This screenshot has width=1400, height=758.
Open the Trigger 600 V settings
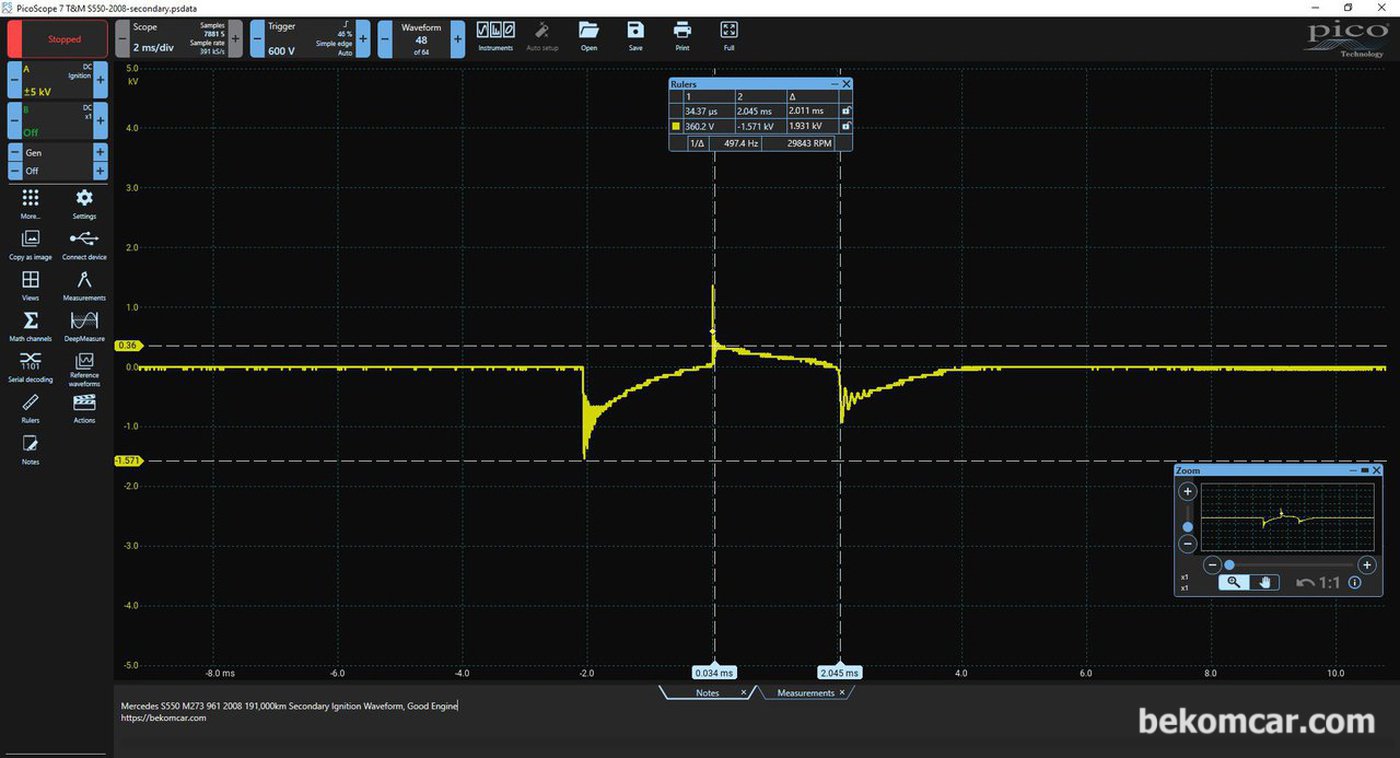310,39
